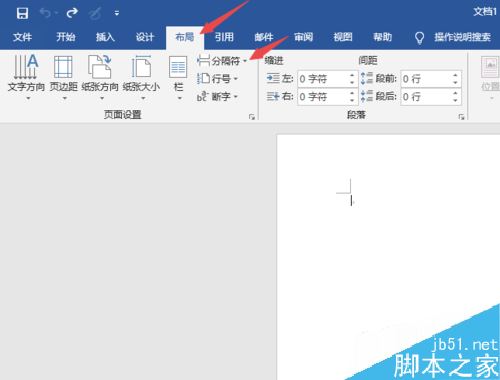Click the 操作说明搜索 search box
The height and width of the screenshot is (380, 500).
pyautogui.click(x=462, y=37)
